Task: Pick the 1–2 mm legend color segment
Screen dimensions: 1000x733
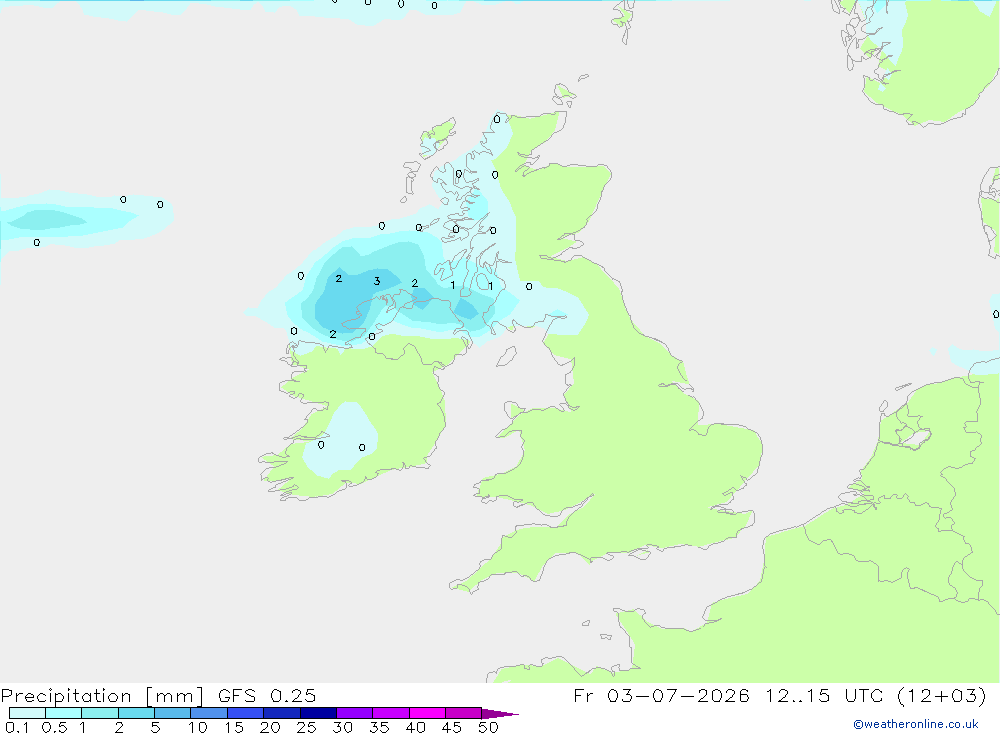Action: (x=100, y=713)
